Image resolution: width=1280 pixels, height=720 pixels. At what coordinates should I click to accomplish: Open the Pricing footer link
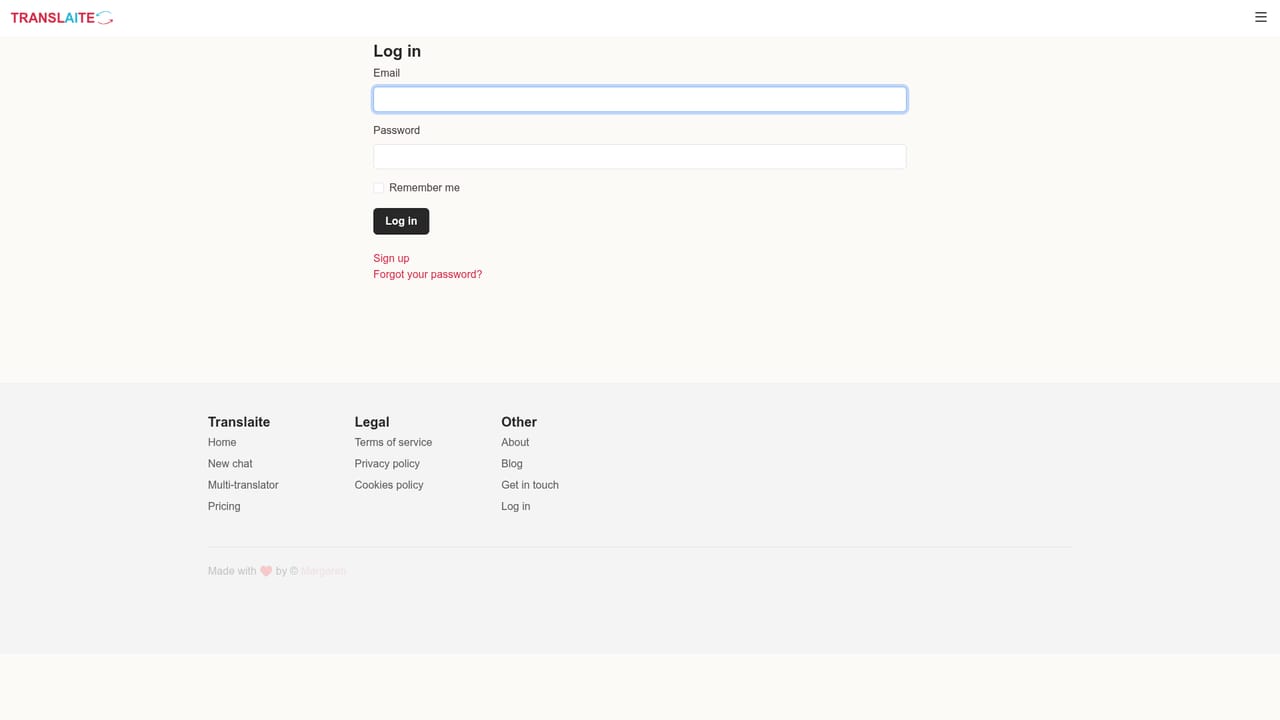click(224, 506)
